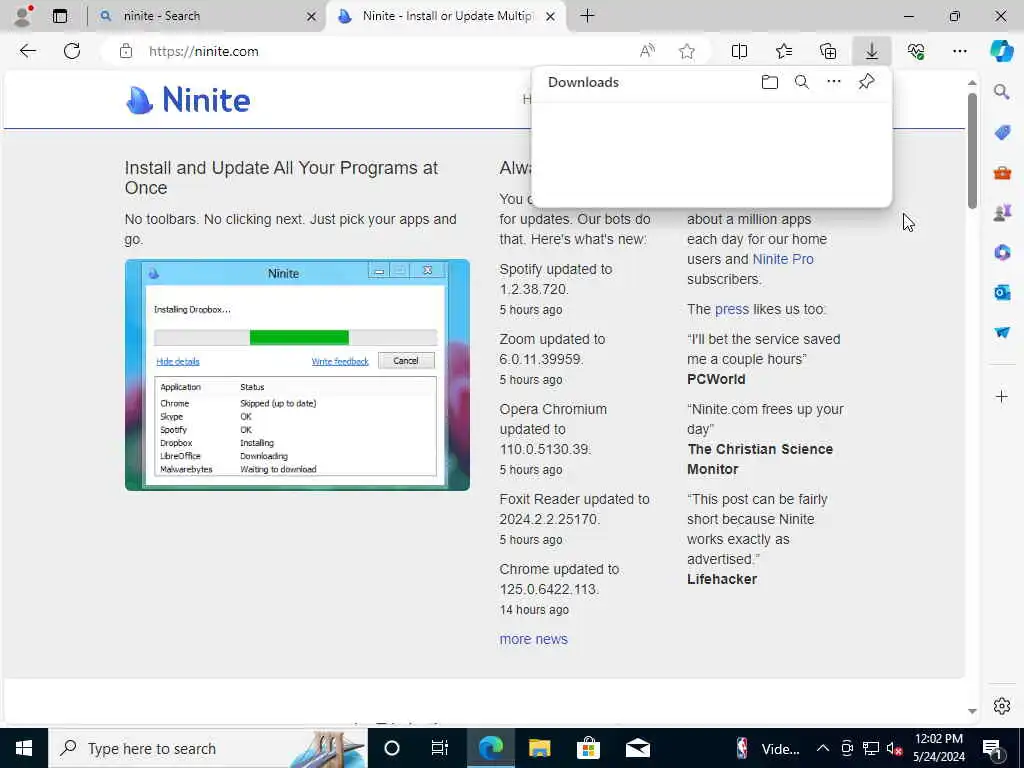Open the notification center
Screen dimensions: 1024x768
pyautogui.click(x=992, y=748)
